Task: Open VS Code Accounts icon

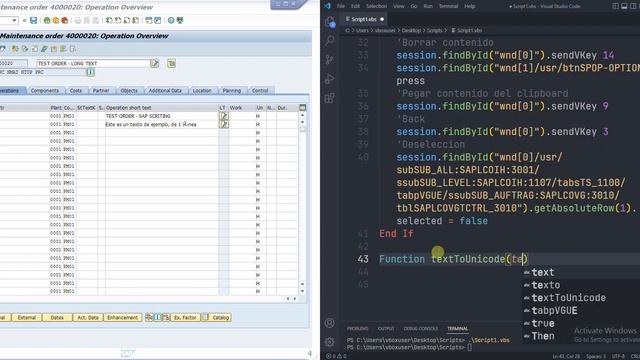Action: point(330,323)
